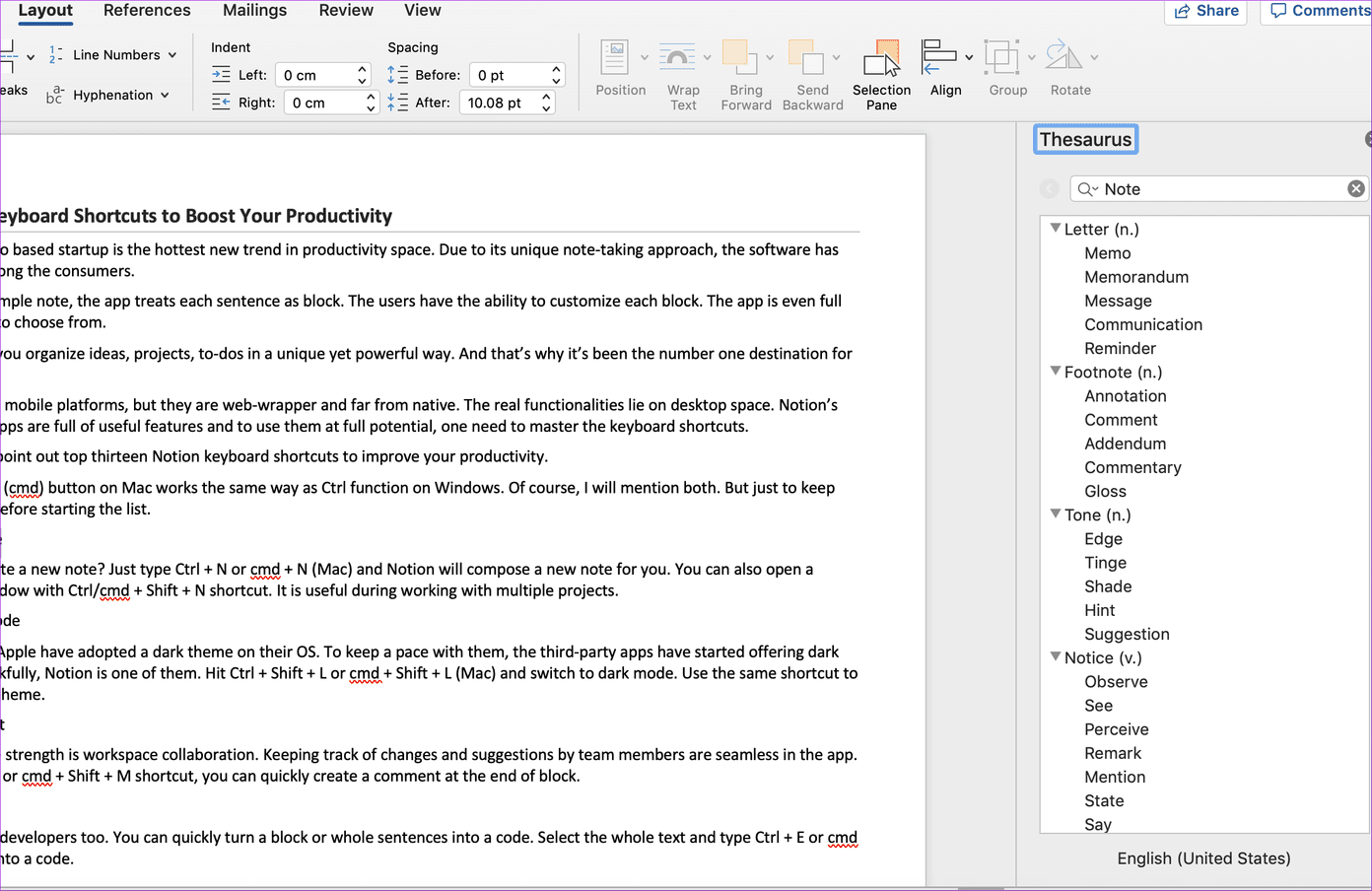Switch to the References tab
The image size is (1372, 891).
click(x=147, y=10)
